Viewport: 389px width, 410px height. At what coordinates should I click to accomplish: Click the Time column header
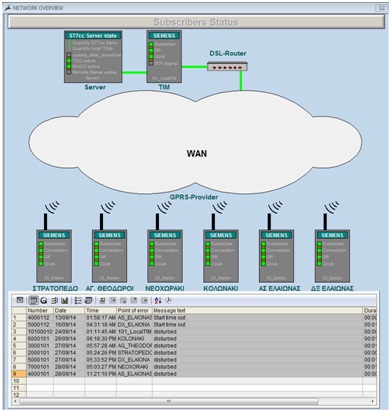click(x=101, y=310)
